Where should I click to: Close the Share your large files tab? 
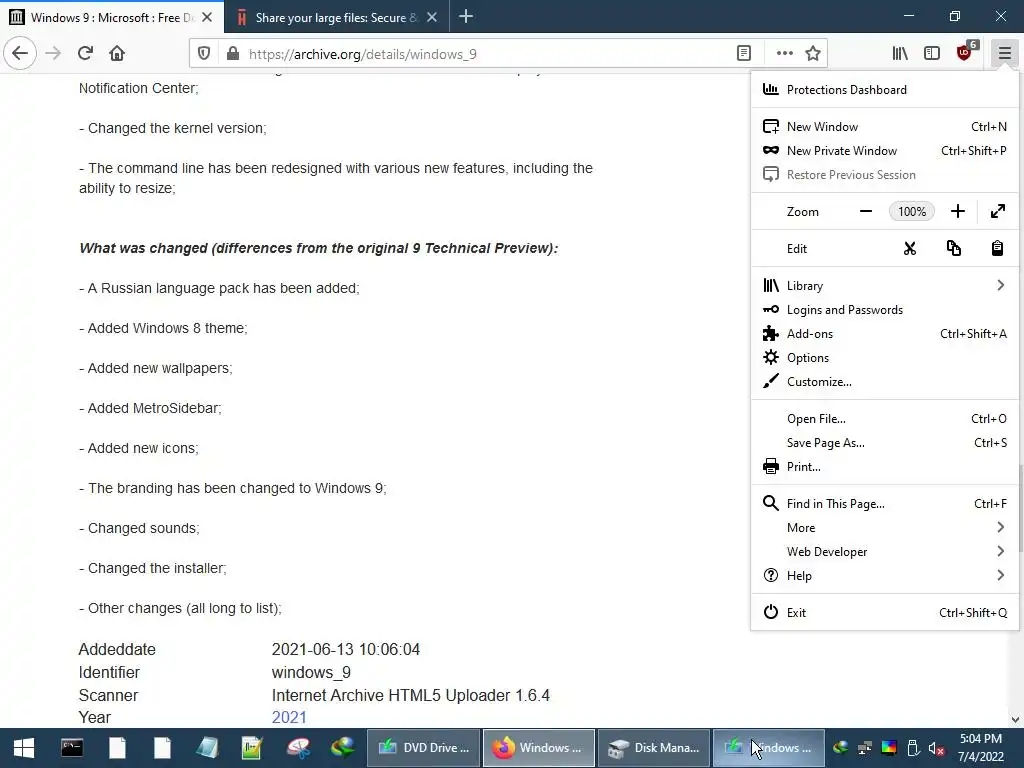pos(432,18)
